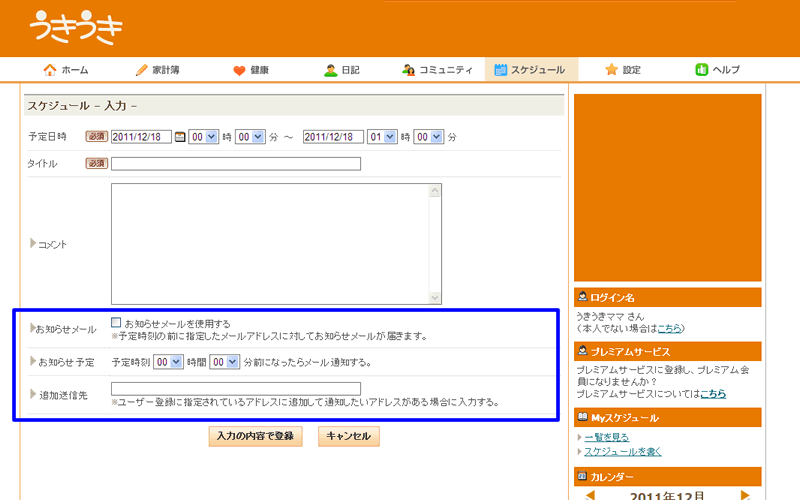Click the うきうき site logo
The height and width of the screenshot is (500, 800).
76,28
